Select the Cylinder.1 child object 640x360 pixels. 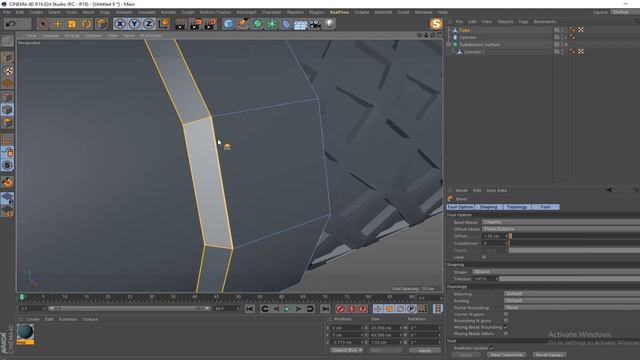pyautogui.click(x=474, y=52)
